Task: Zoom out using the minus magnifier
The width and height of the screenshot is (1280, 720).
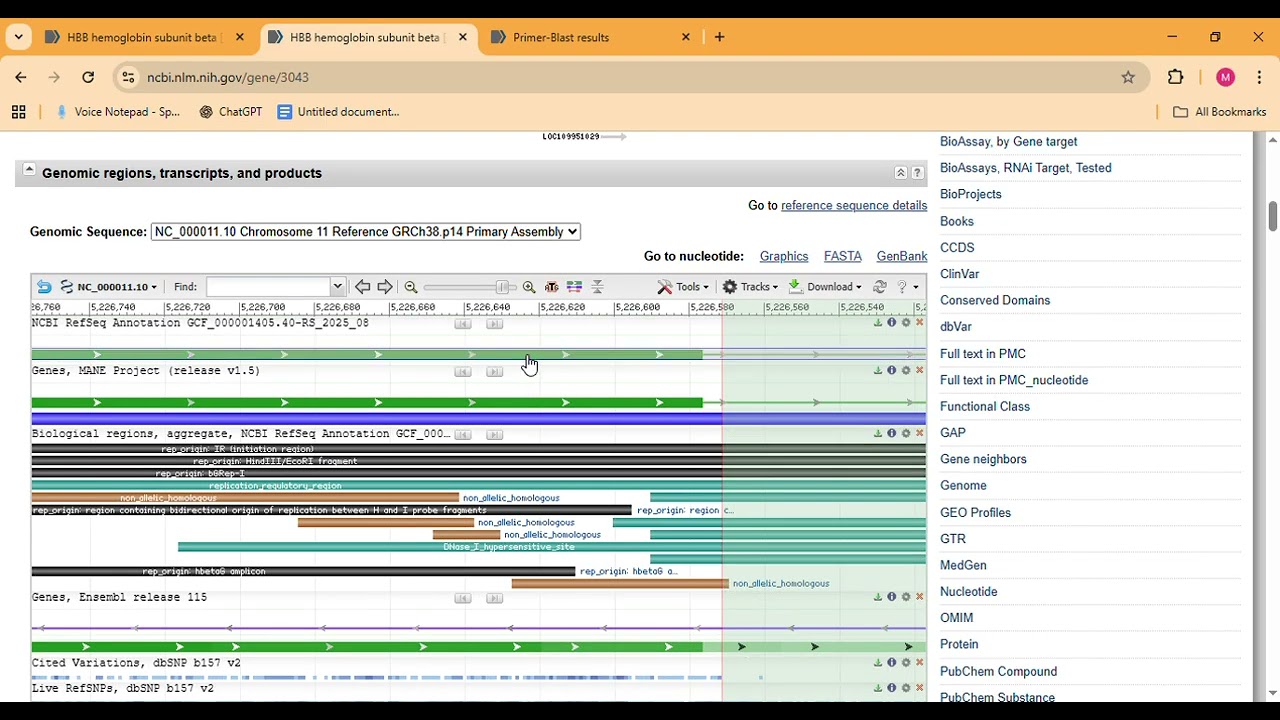Action: pyautogui.click(x=411, y=287)
